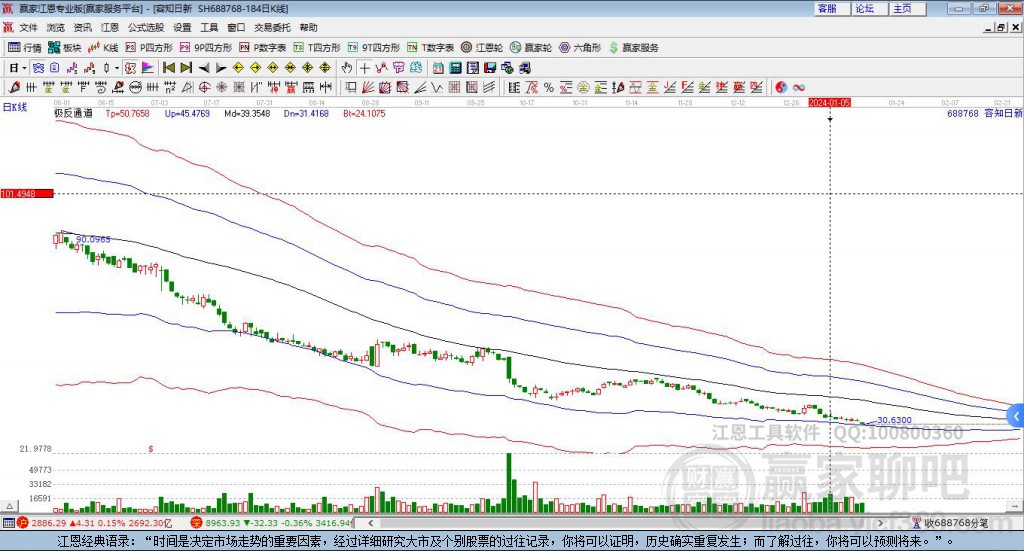The image size is (1024, 551).
Task: Click the blue side-panel expander arrow
Action: coord(1016,415)
